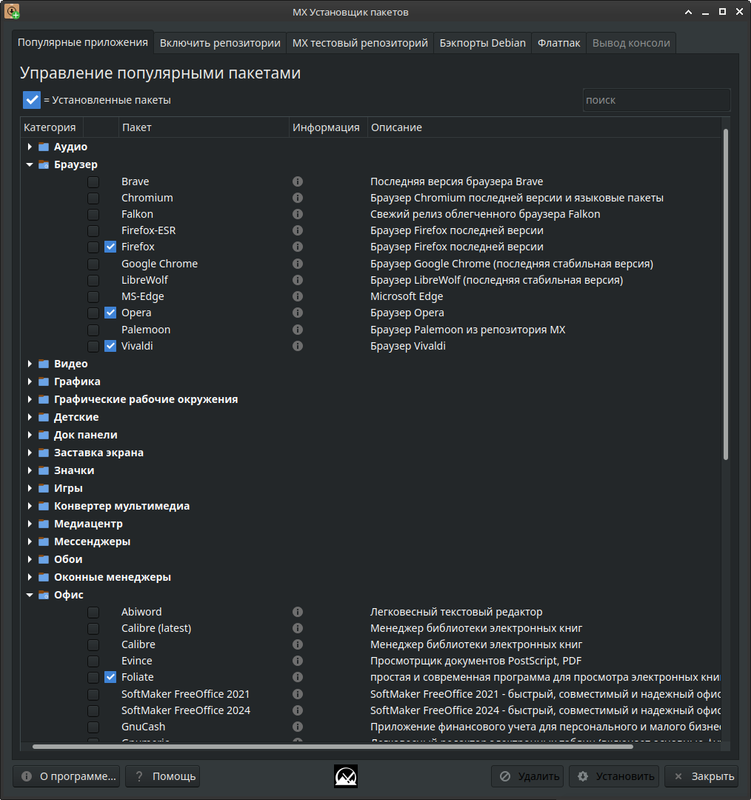Screen dimensions: 751x800
Task: Select the Falkon checkbox
Action: (x=93, y=214)
